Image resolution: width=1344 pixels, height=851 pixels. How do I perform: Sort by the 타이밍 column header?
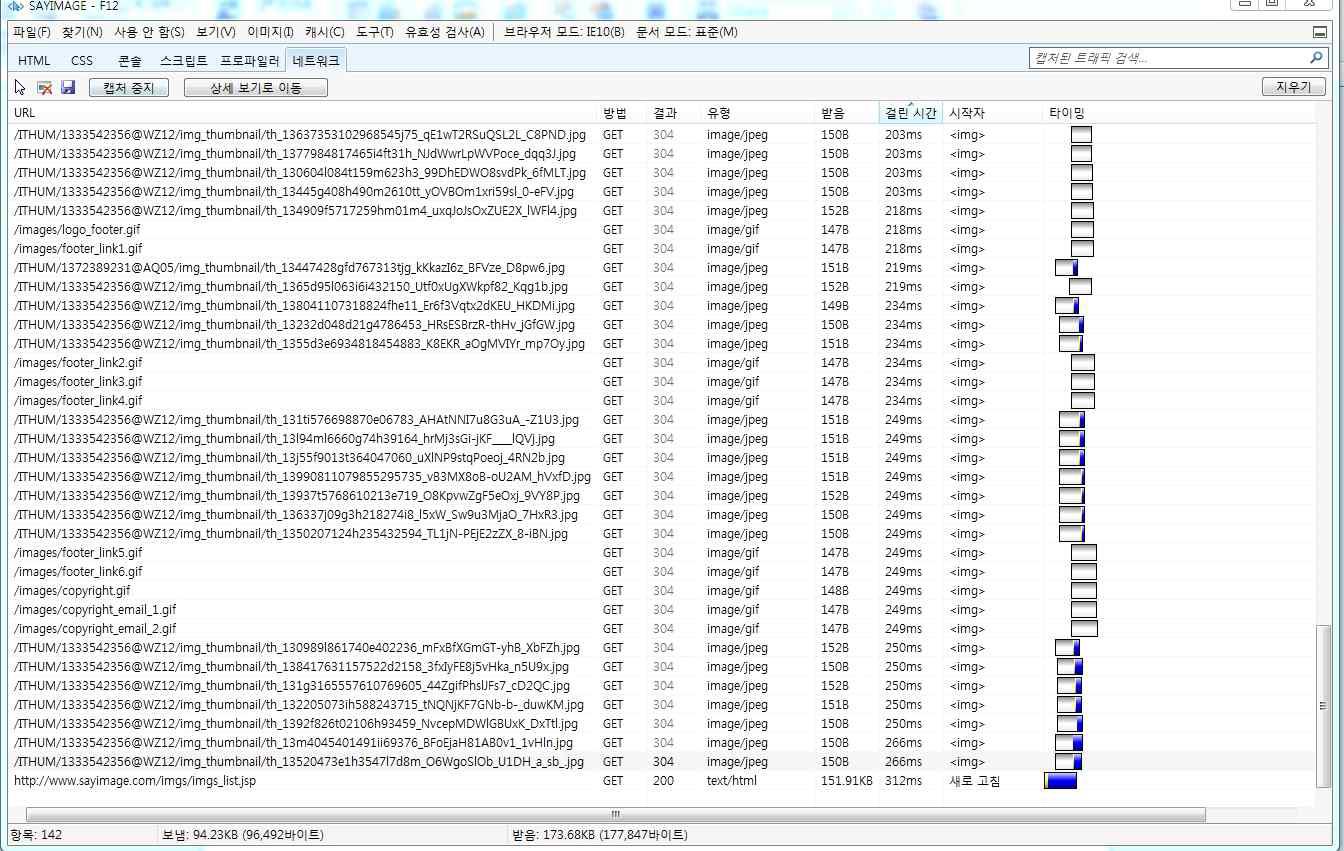point(1178,113)
